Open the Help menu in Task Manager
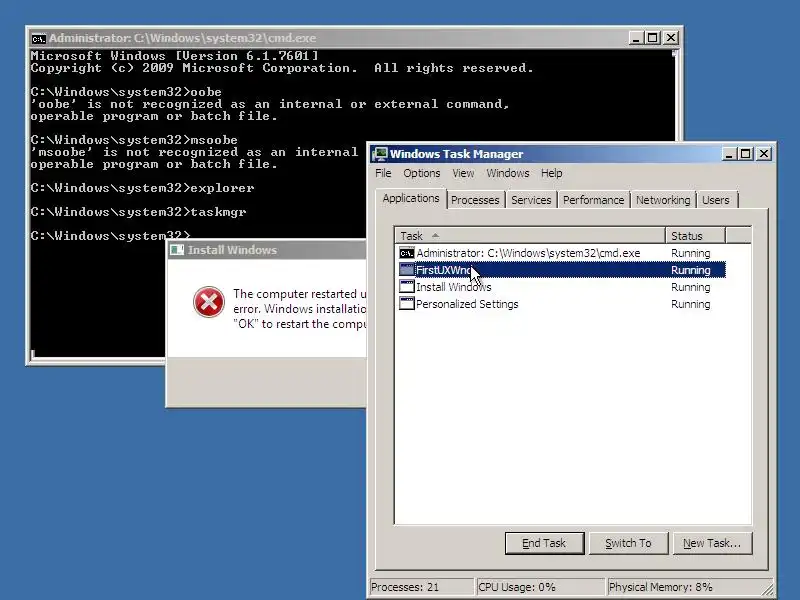800x600 pixels. pos(552,173)
